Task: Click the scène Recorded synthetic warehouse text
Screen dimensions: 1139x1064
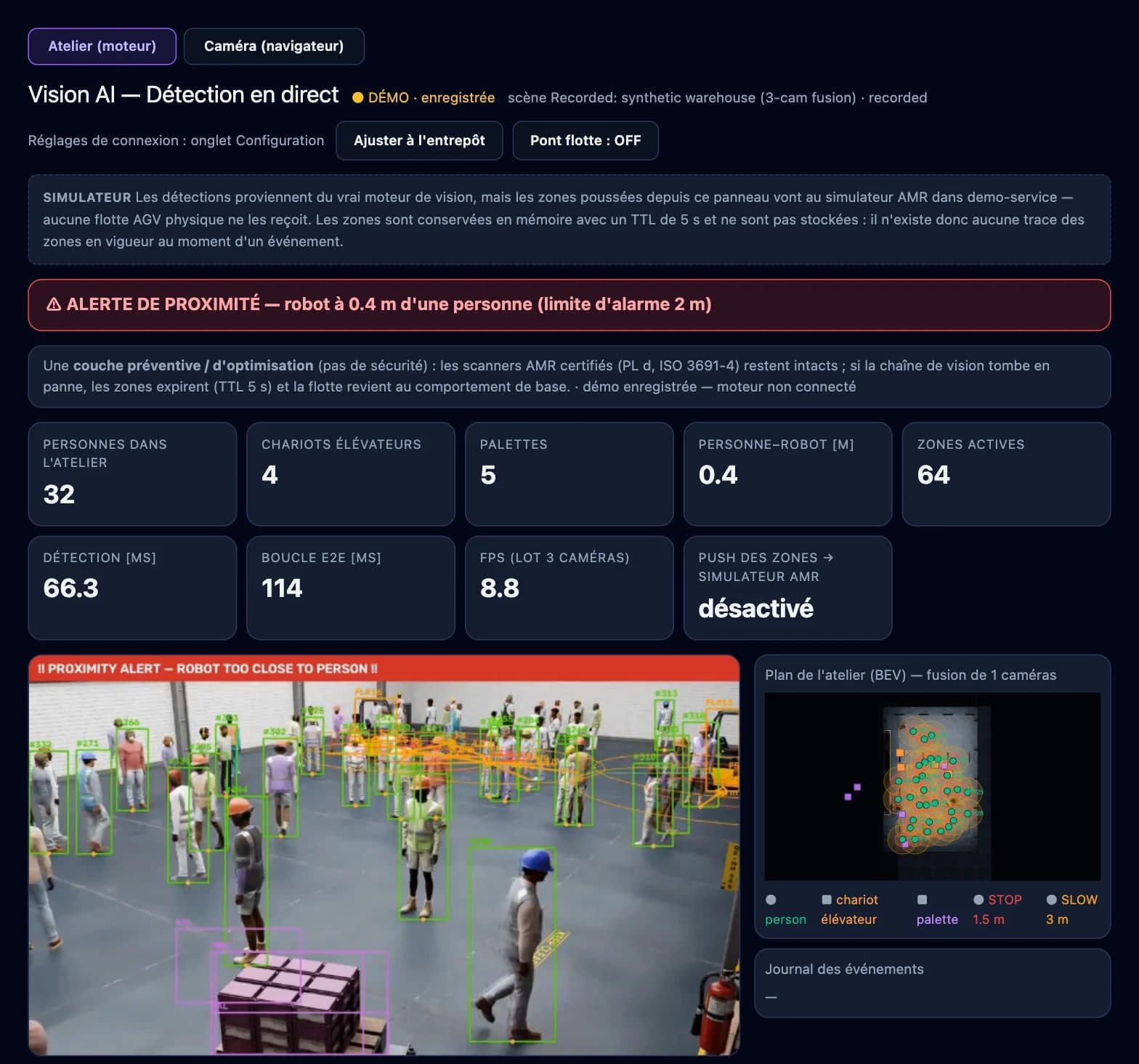Action: 717,98
